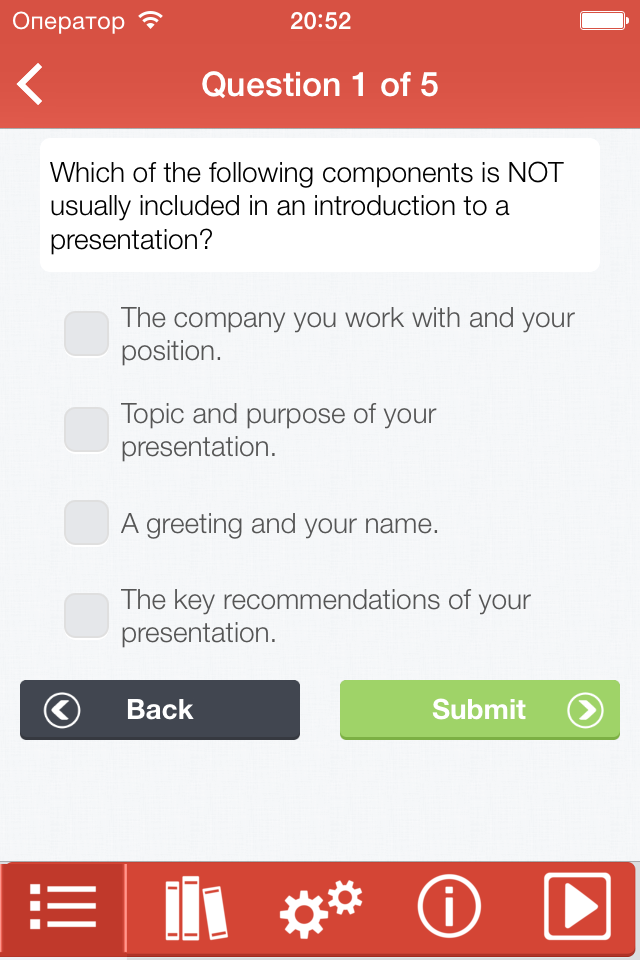Screen dimensions: 640x960
Task: Click the question text card
Action: (318, 205)
